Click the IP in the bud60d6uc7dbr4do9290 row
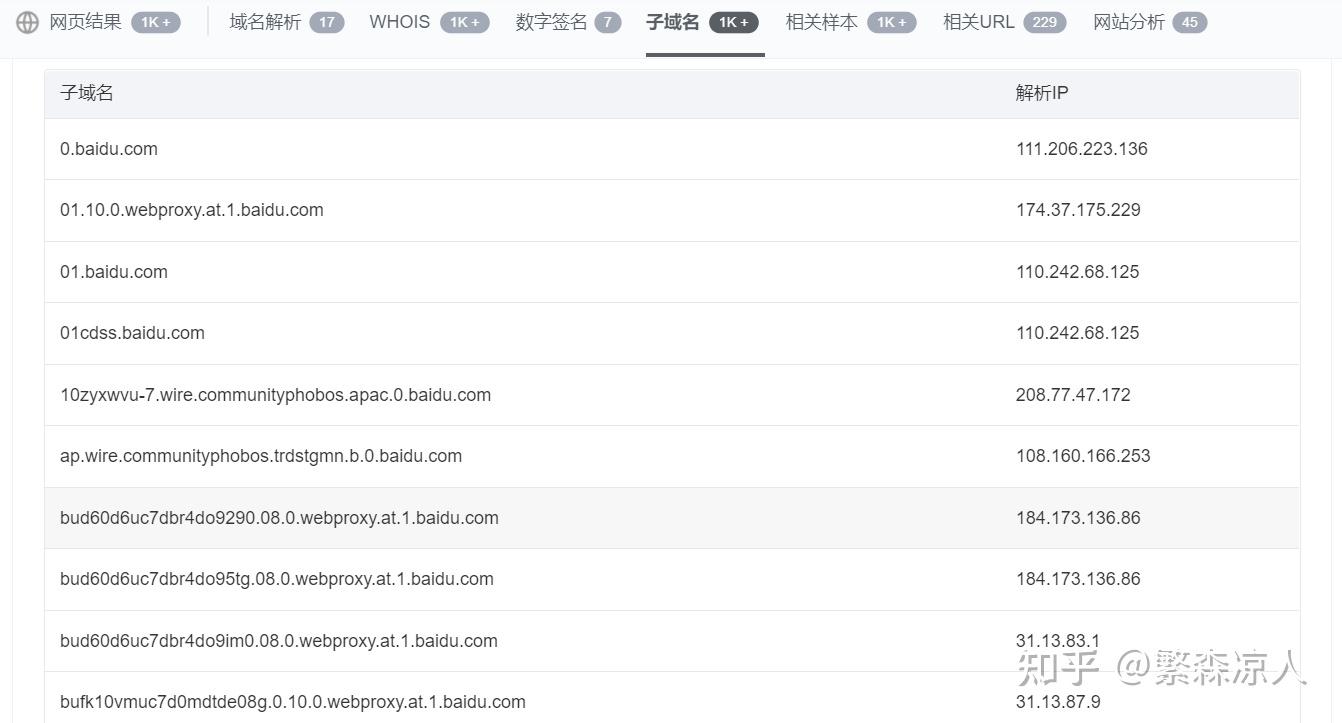Screen dimensions: 1342x723 pos(1078,518)
